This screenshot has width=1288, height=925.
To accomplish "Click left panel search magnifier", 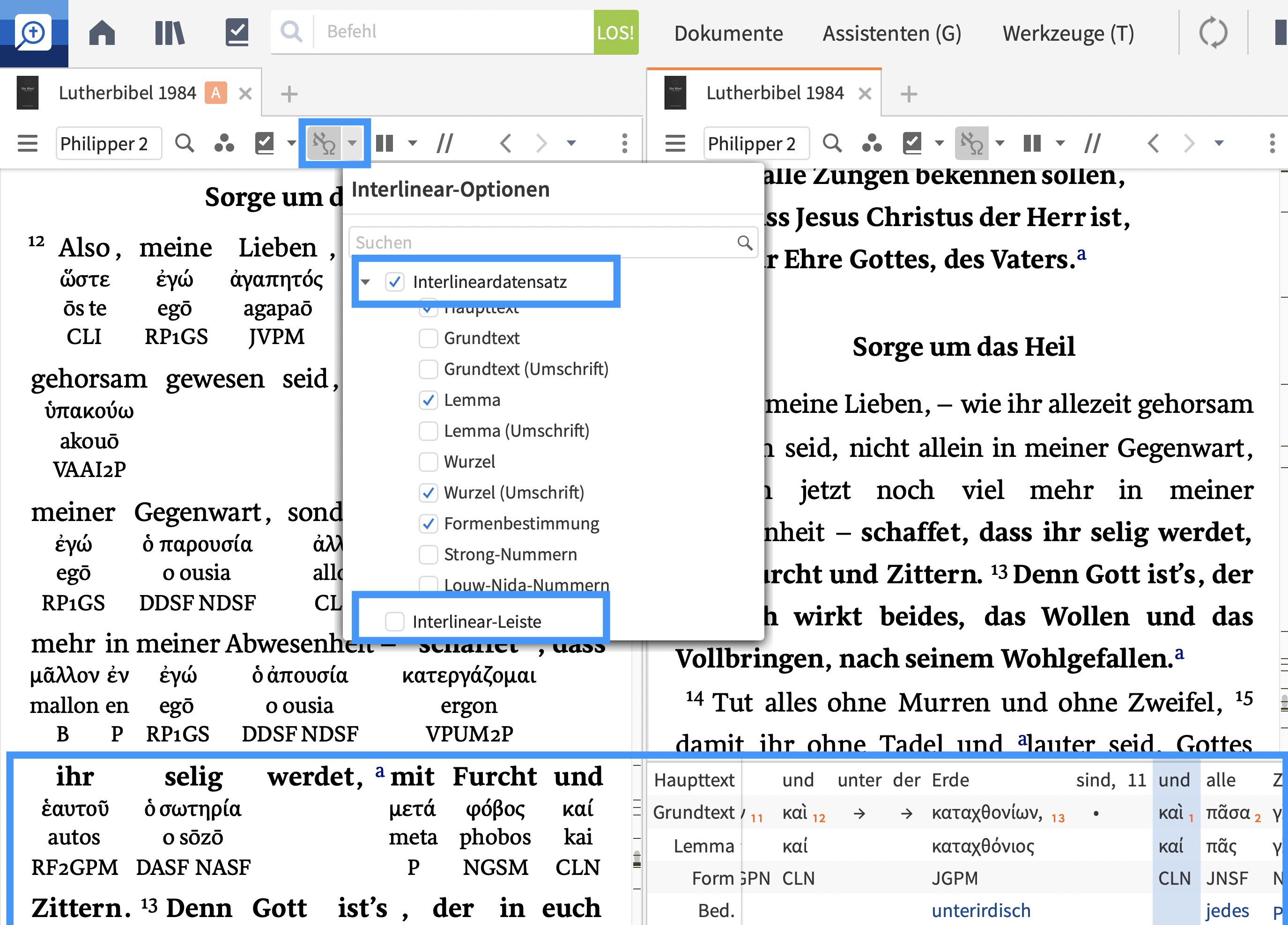I will (184, 143).
